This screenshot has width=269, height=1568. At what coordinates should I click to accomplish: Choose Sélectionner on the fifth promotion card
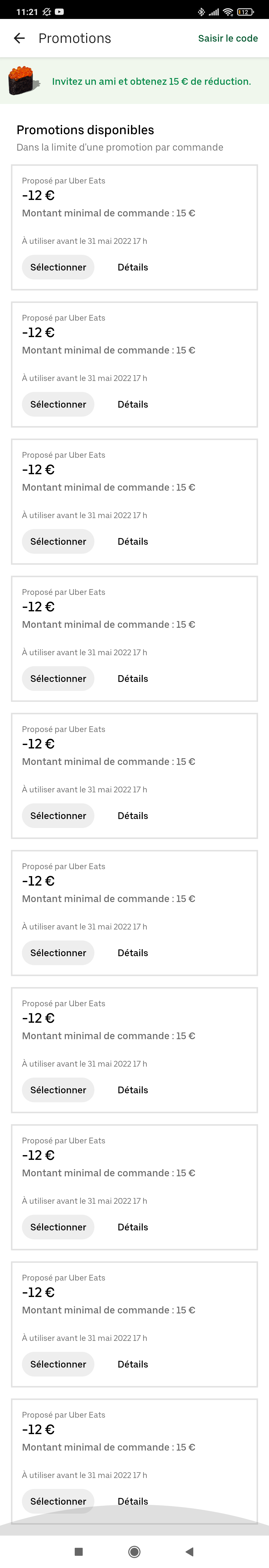click(58, 816)
